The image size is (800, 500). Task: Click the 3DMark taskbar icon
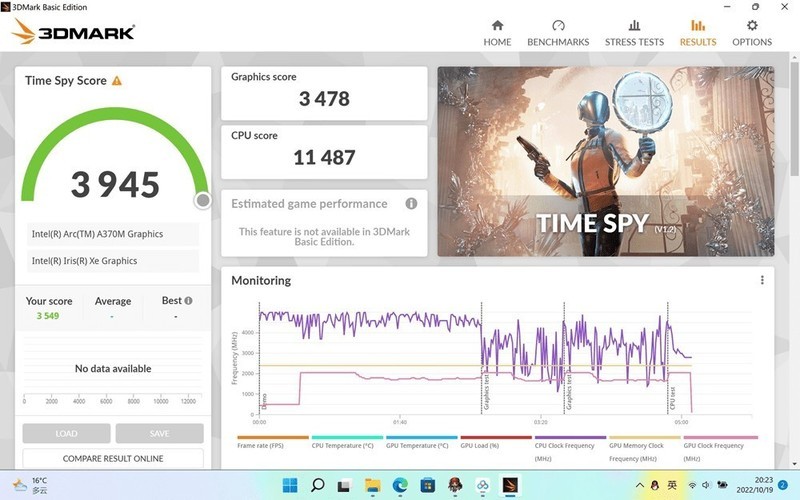click(x=510, y=485)
